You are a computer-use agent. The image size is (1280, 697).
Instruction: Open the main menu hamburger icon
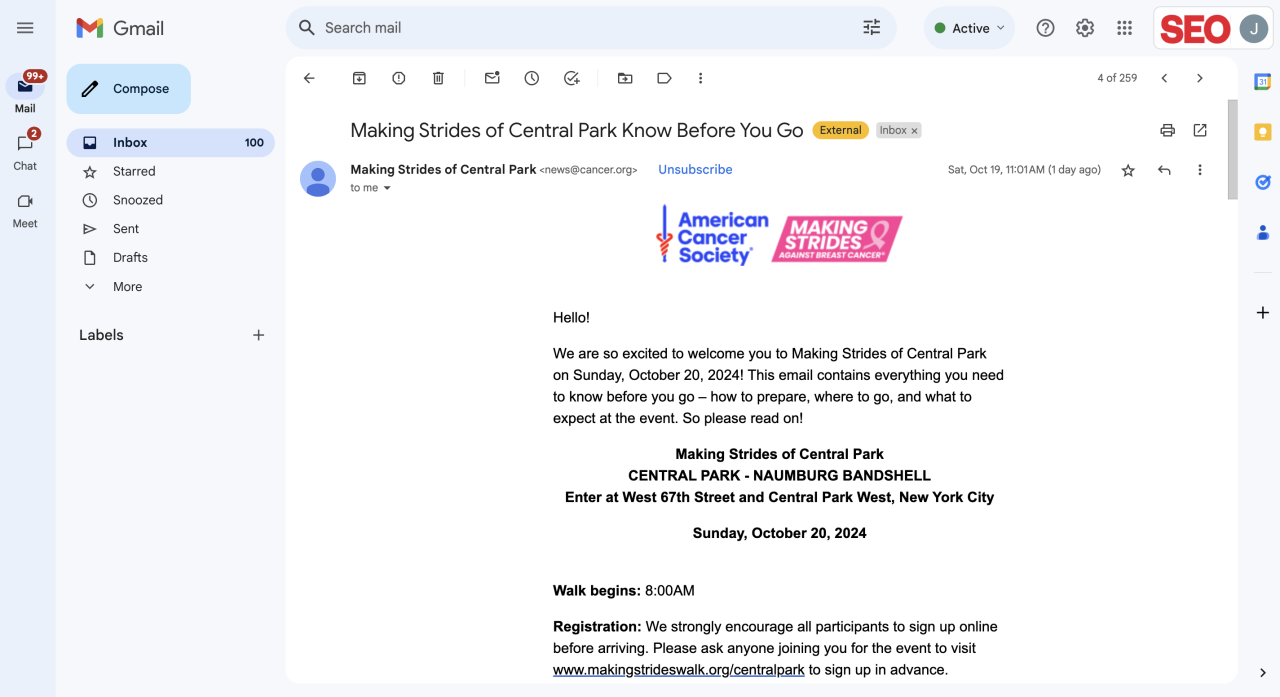[25, 28]
